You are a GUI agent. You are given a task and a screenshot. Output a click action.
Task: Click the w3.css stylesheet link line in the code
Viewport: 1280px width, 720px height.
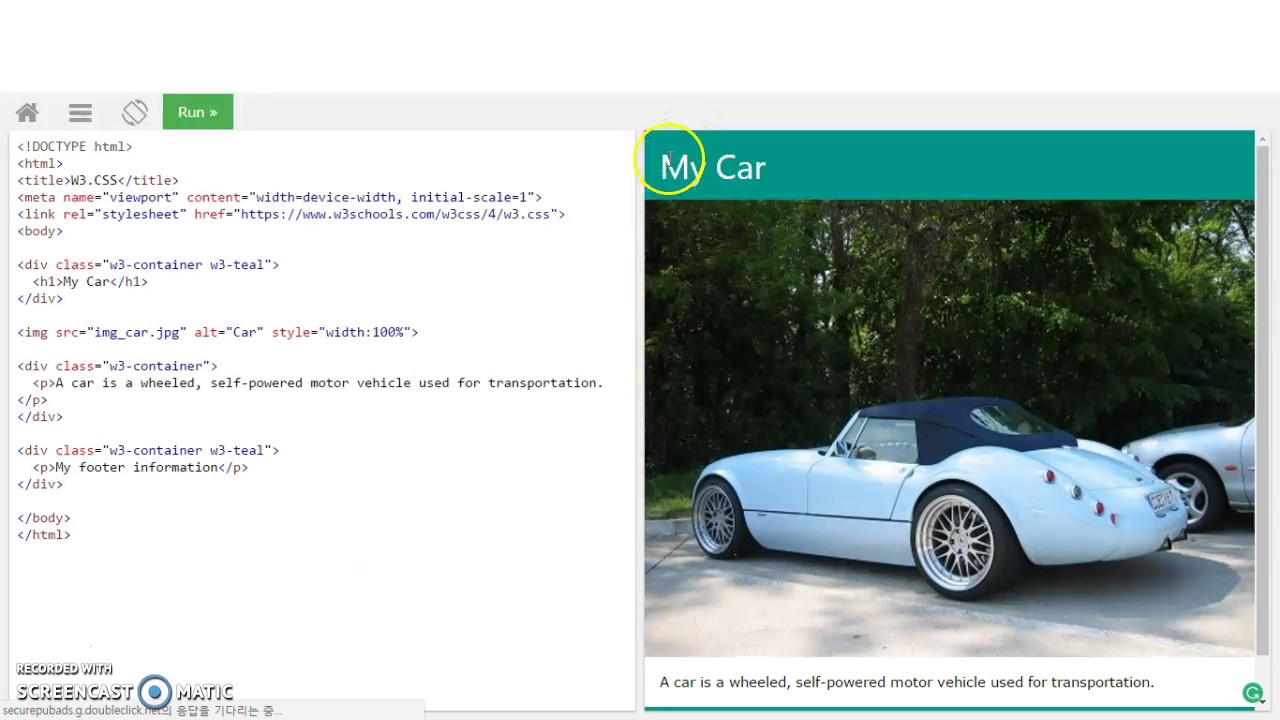tap(291, 214)
